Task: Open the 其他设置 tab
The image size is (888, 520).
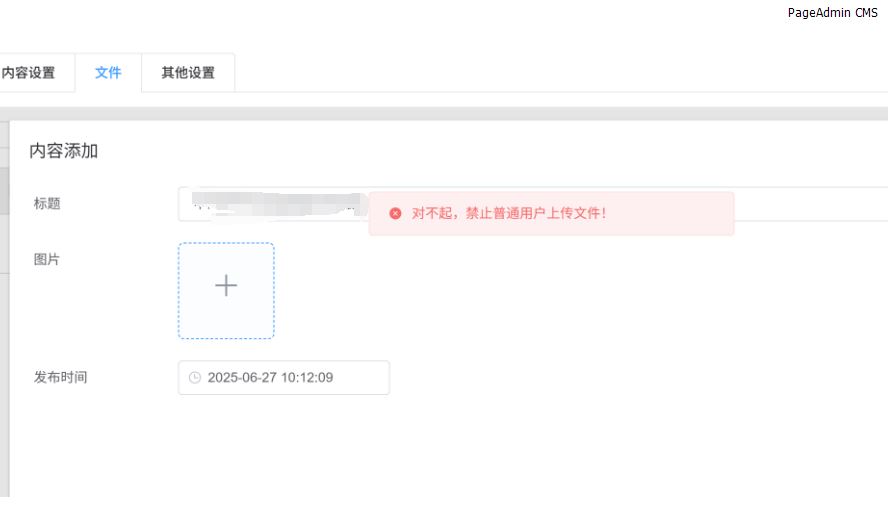Action: (188, 73)
